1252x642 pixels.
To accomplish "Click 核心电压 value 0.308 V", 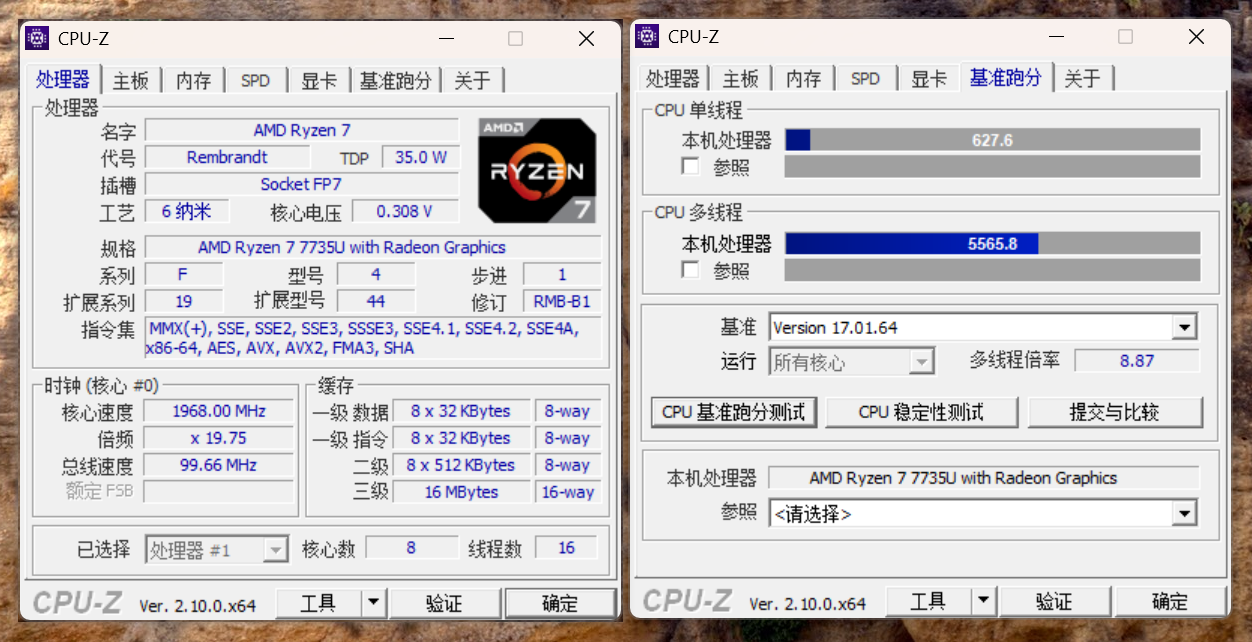I will 405,211.
